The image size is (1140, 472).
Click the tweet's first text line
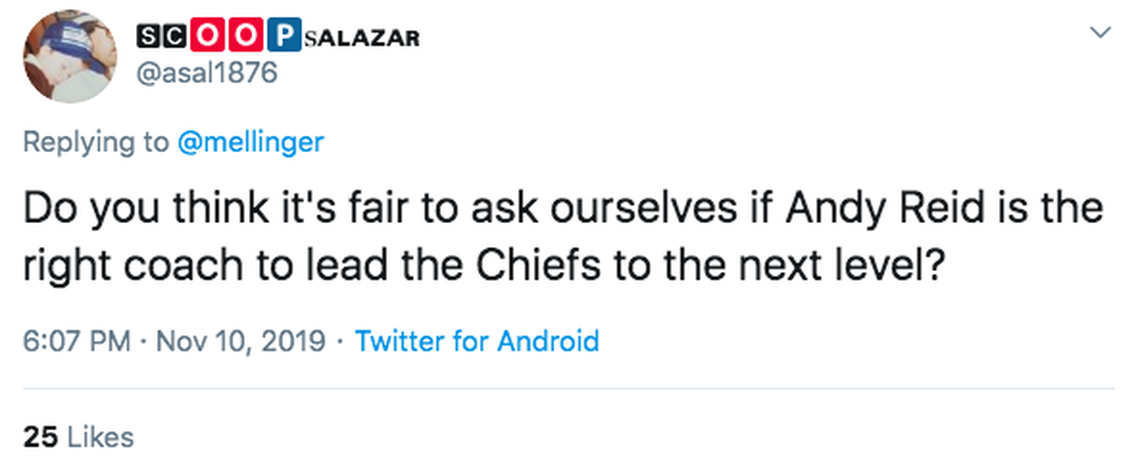560,209
